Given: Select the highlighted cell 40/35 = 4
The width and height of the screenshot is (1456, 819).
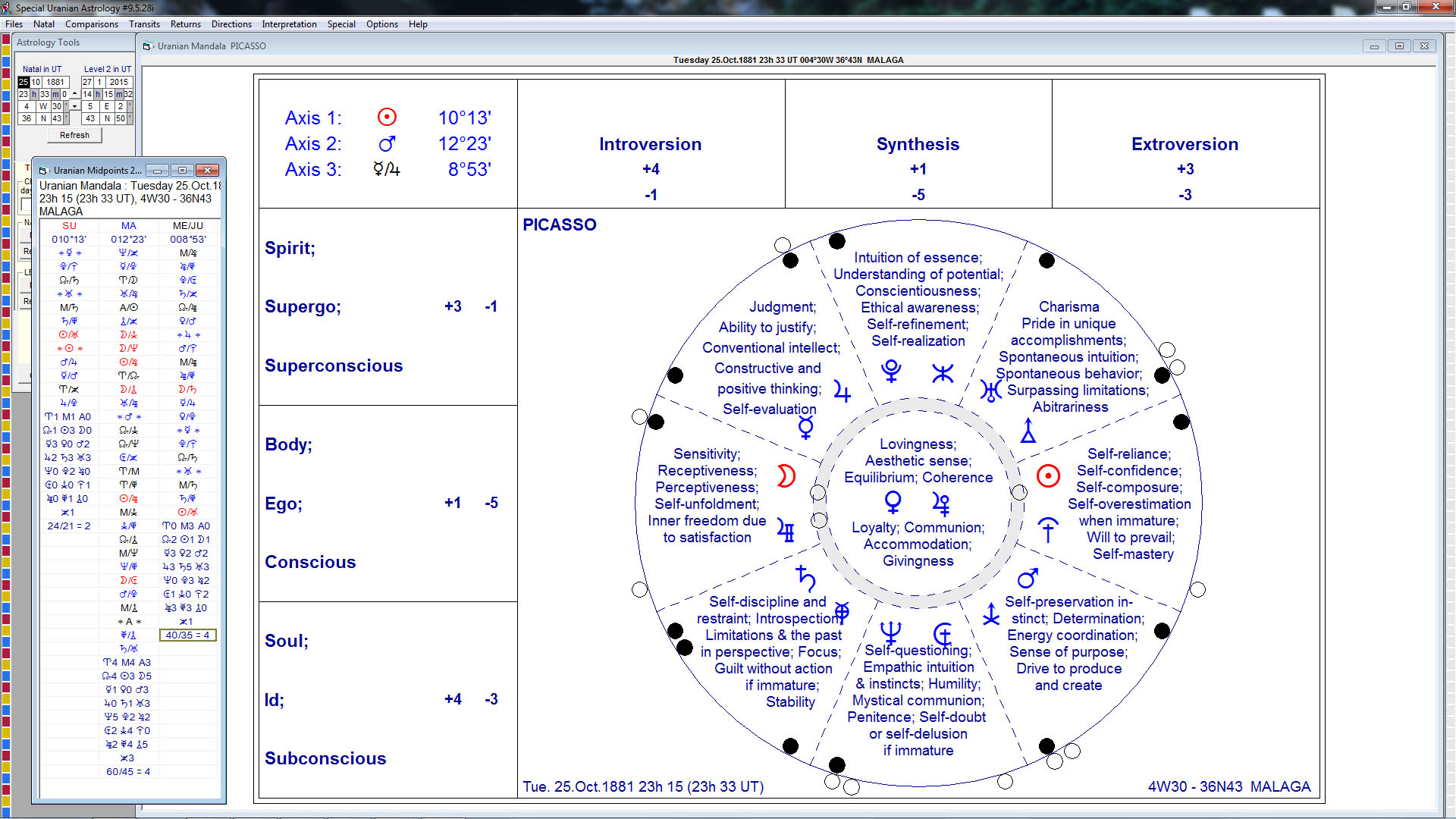Looking at the screenshot, I should click(x=188, y=635).
